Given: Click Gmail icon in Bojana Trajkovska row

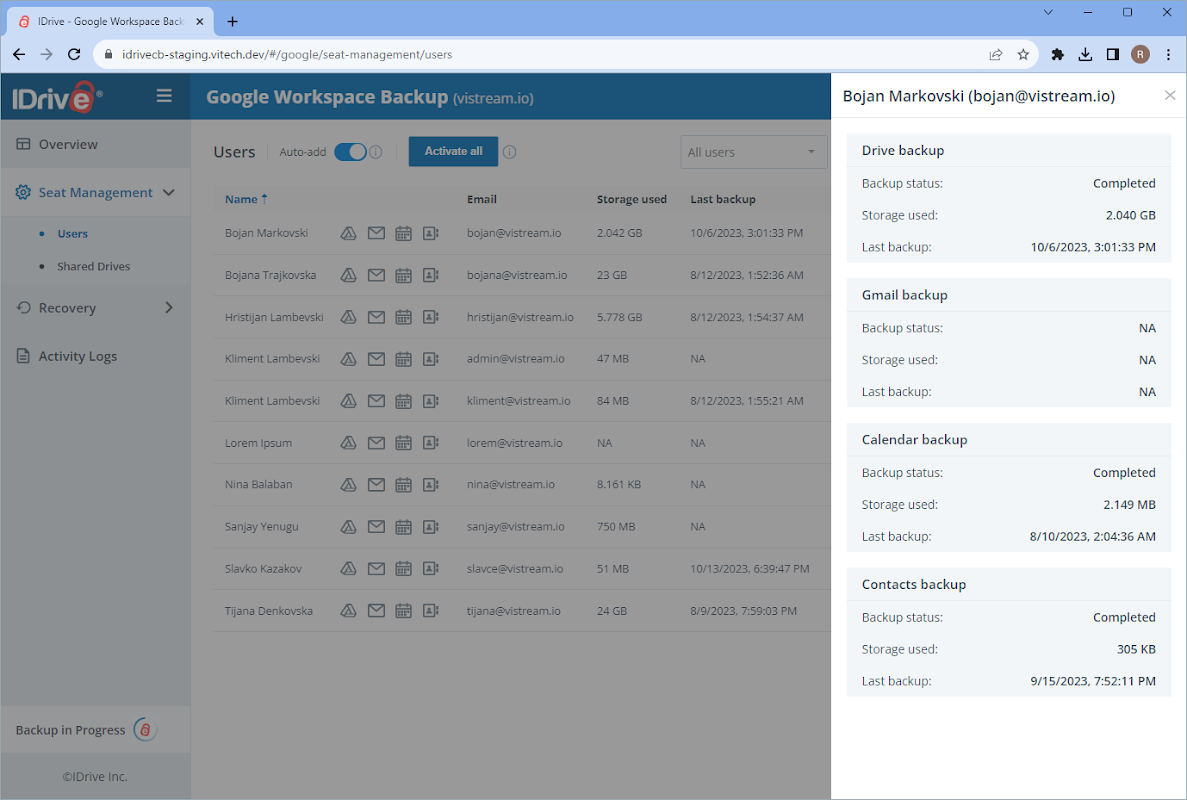Looking at the screenshot, I should [376, 275].
